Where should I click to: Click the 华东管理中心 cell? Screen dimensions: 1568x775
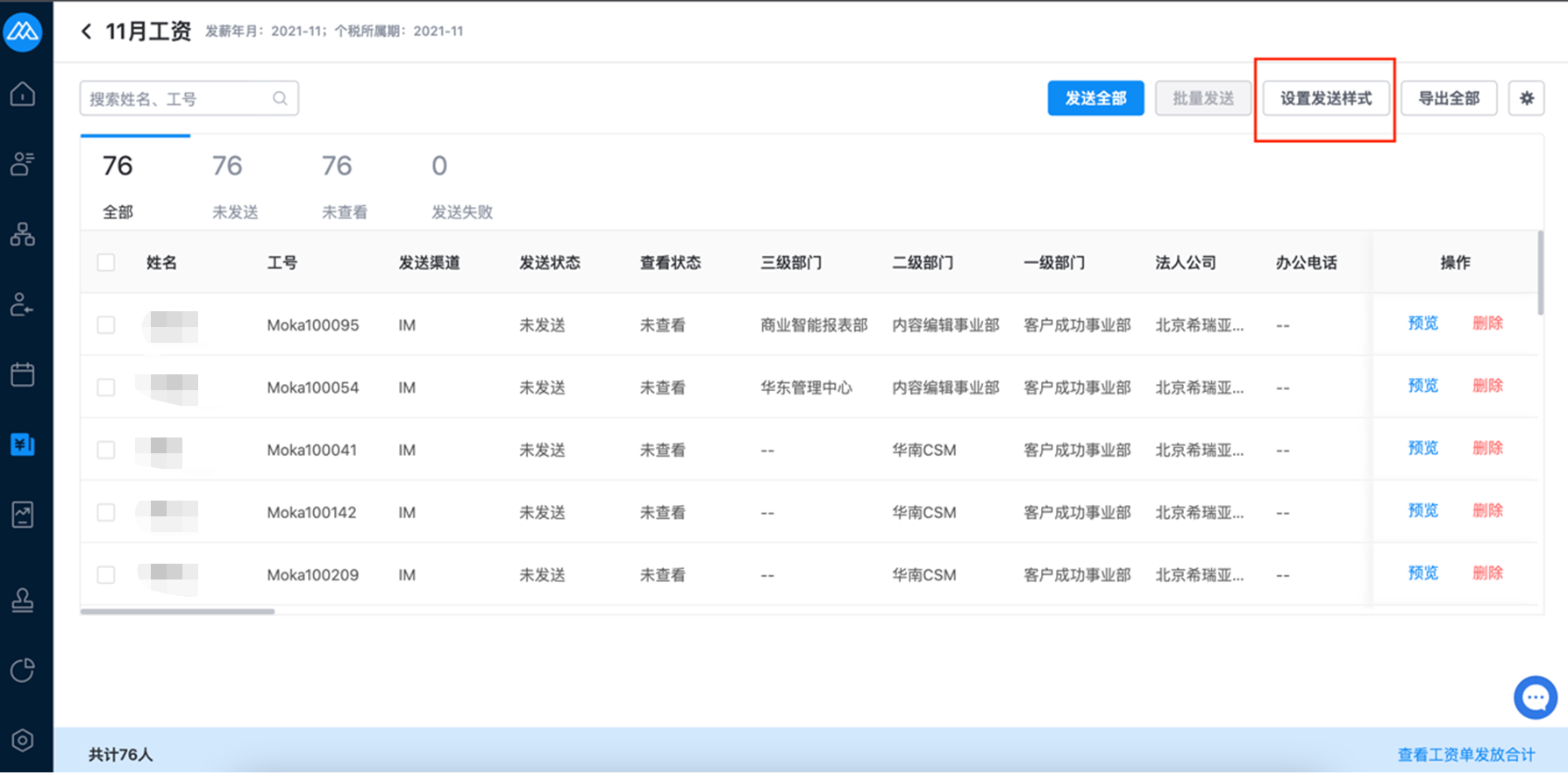pyautogui.click(x=806, y=387)
